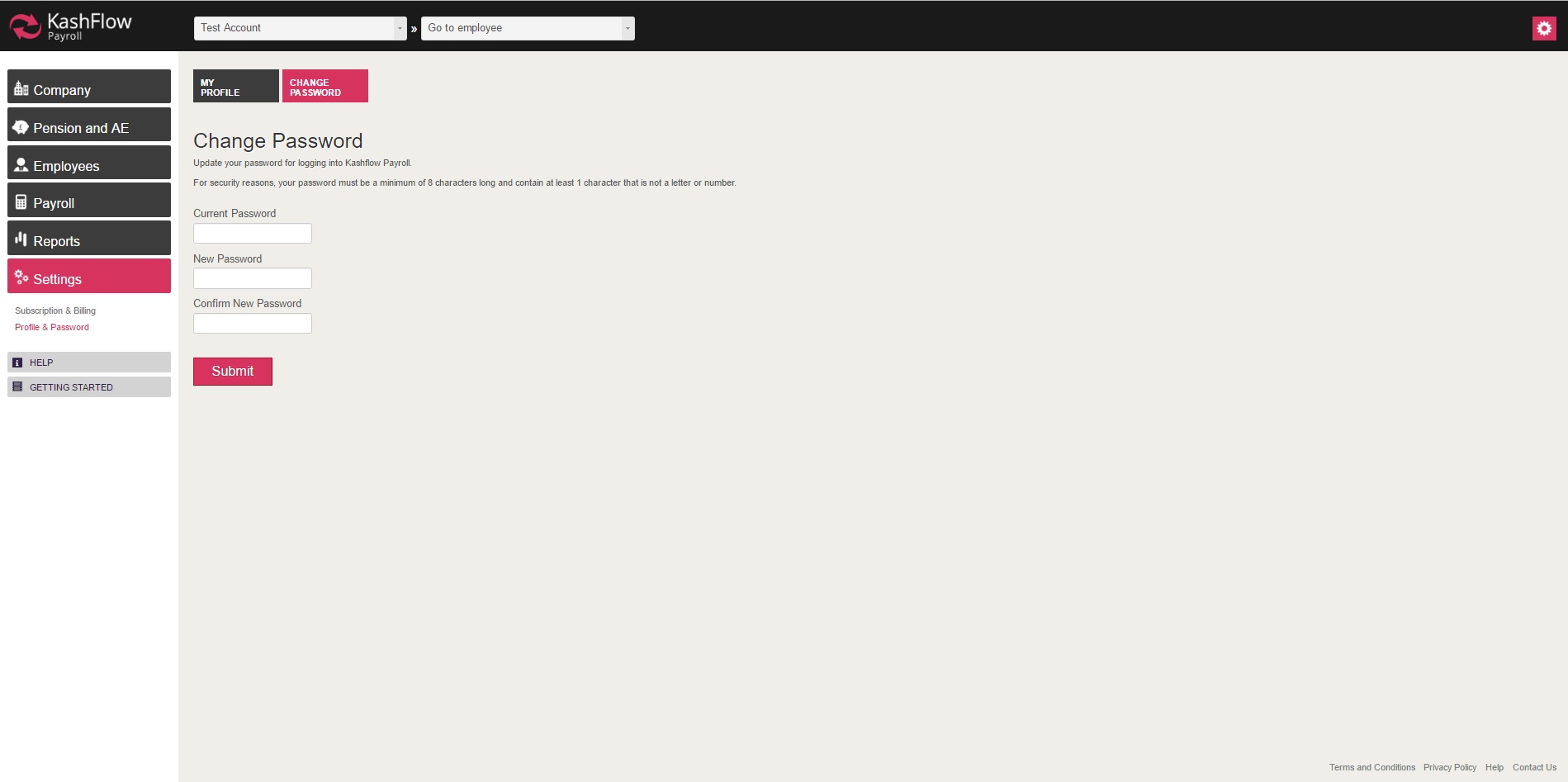1568x782 pixels.
Task: Click the KashFlow Payroll logo
Action: coord(70,26)
